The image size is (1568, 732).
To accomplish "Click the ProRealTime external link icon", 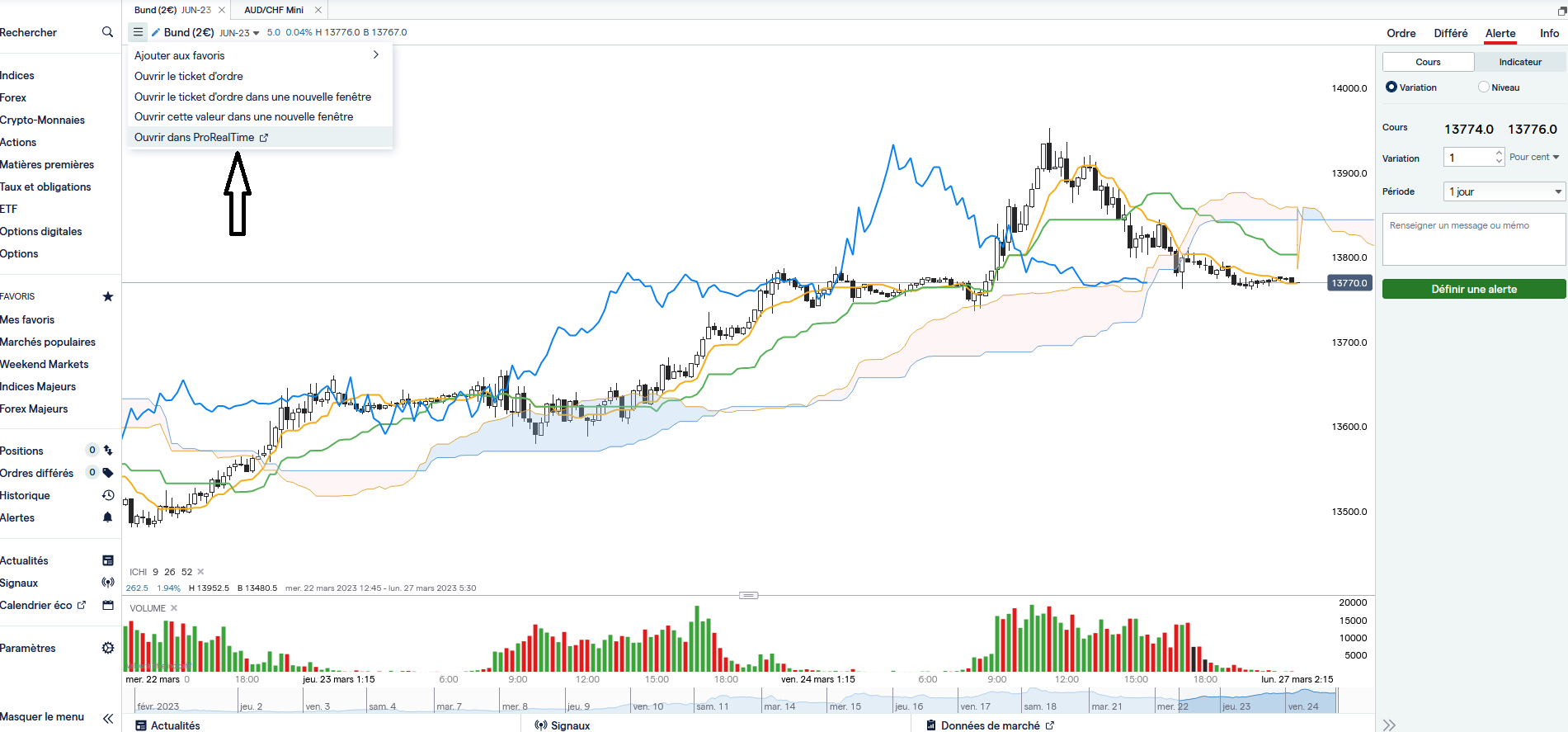I will (x=264, y=138).
